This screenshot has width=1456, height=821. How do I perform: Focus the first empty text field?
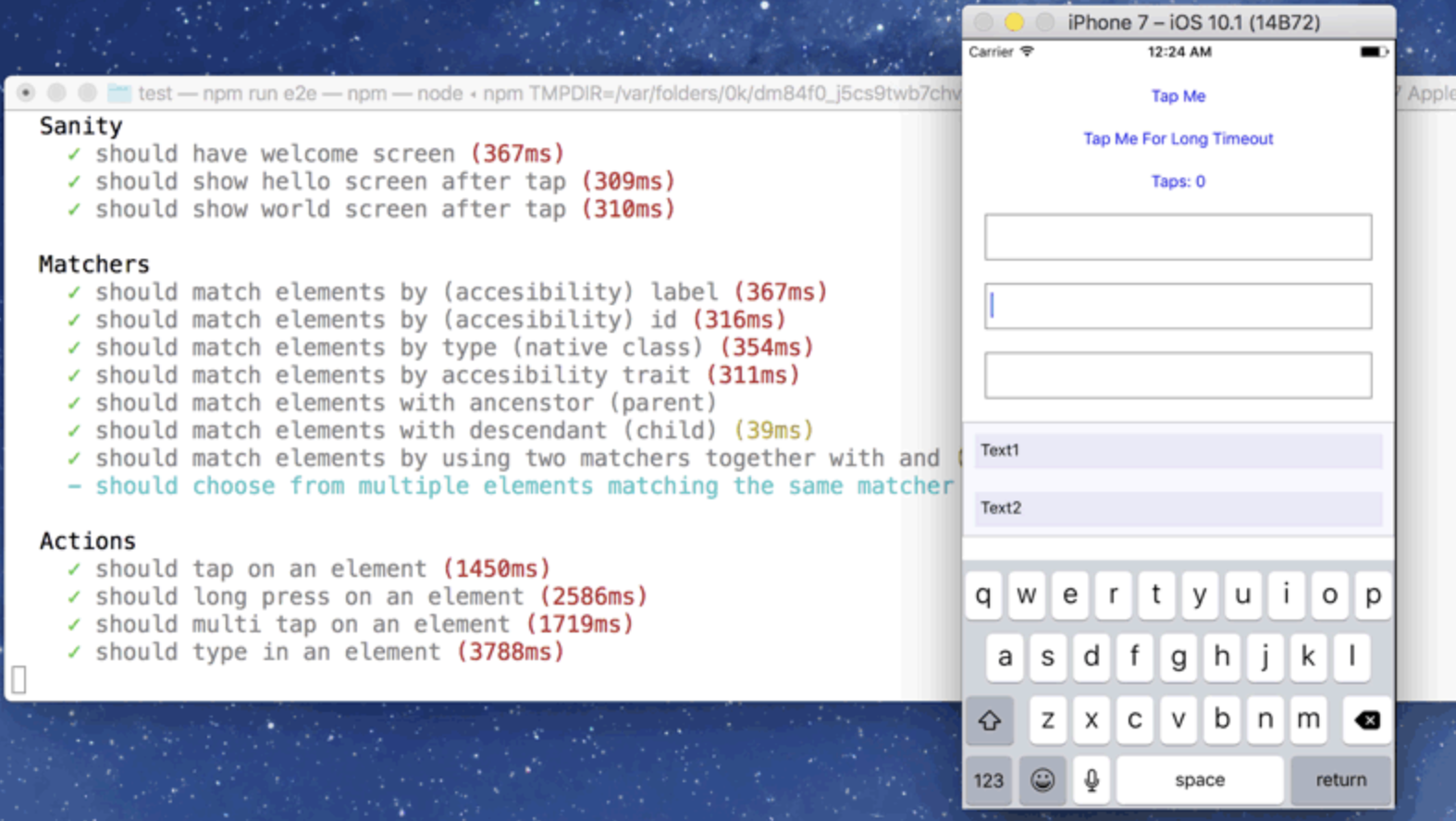(x=1178, y=237)
